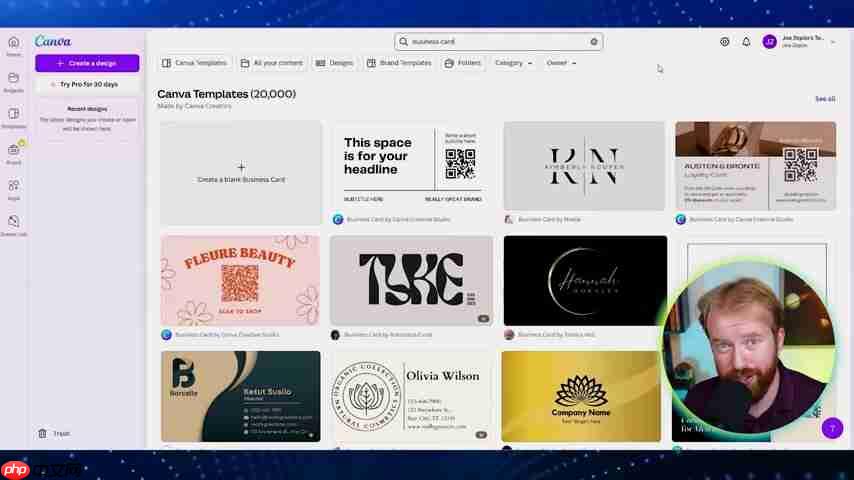Image resolution: width=854 pixels, height=480 pixels.
Task: Click the Create a design button
Action: [x=87, y=63]
